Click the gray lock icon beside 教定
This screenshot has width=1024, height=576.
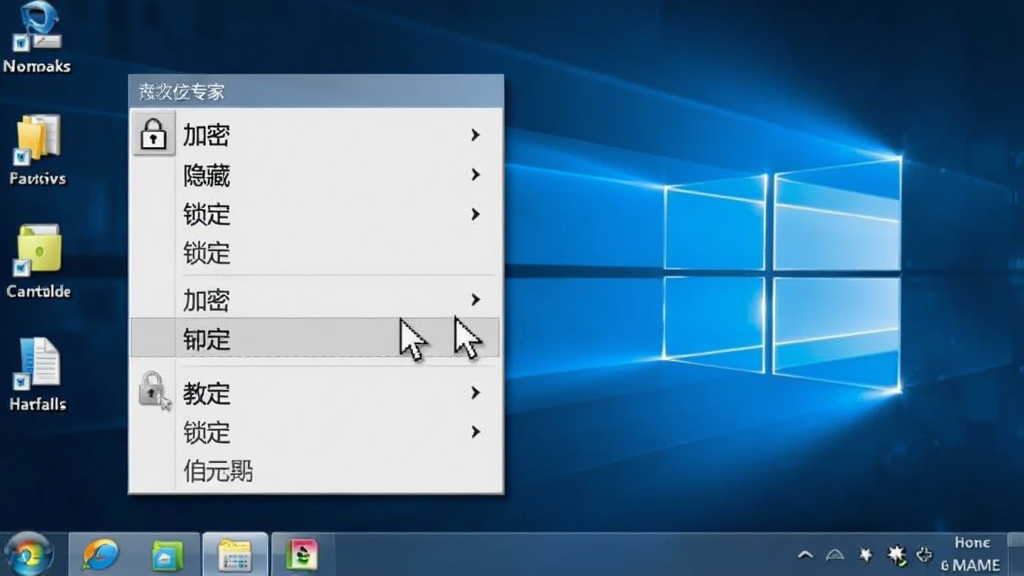click(154, 391)
